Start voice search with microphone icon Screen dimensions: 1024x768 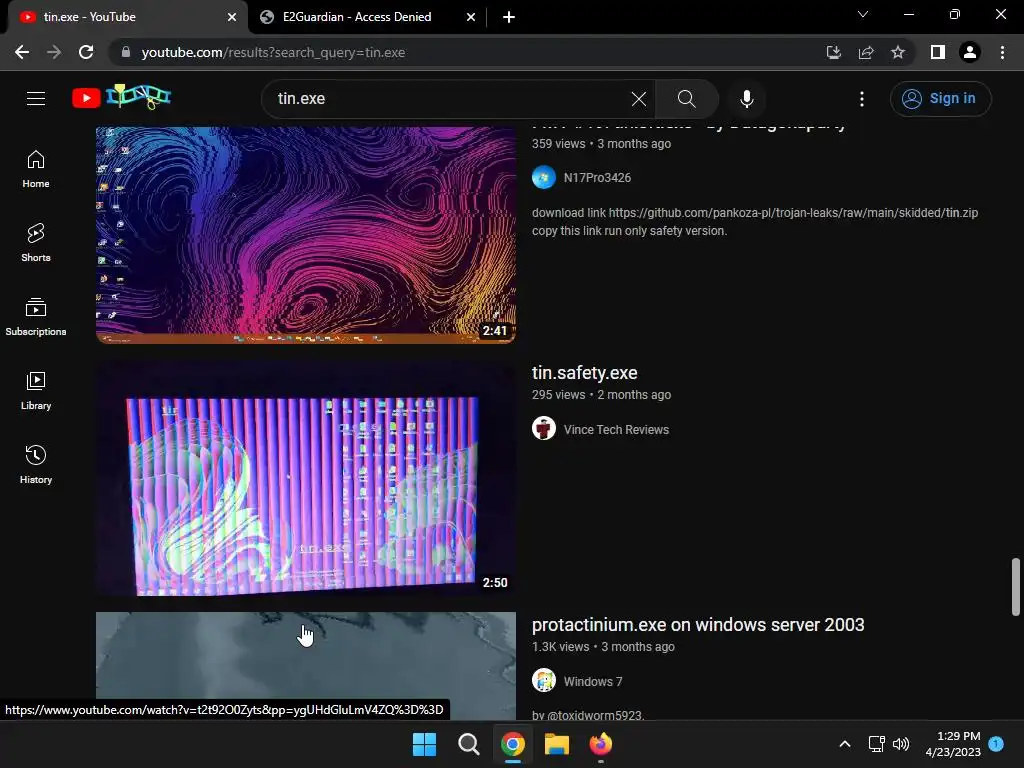(747, 99)
